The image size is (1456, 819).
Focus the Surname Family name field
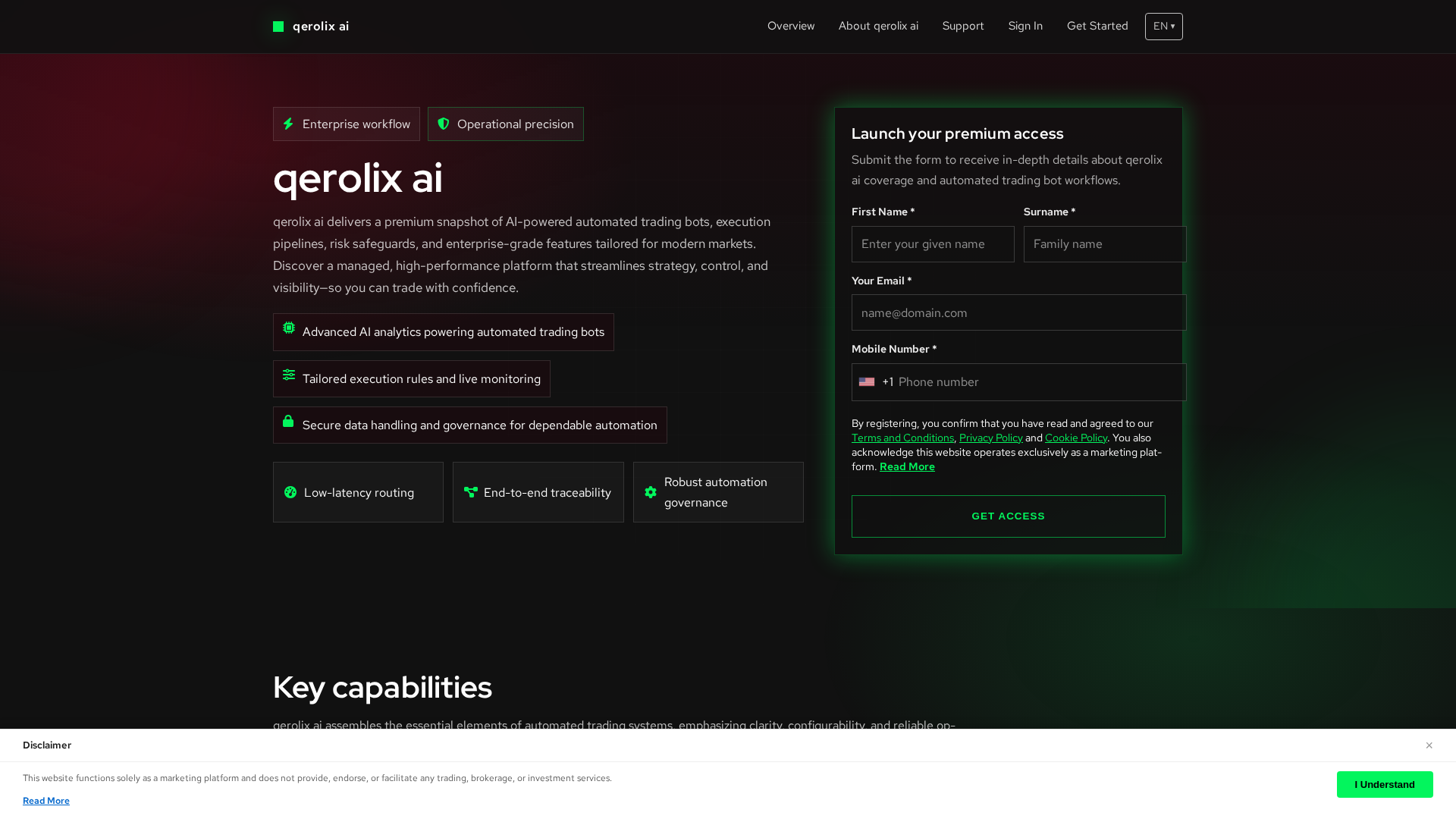1105,244
